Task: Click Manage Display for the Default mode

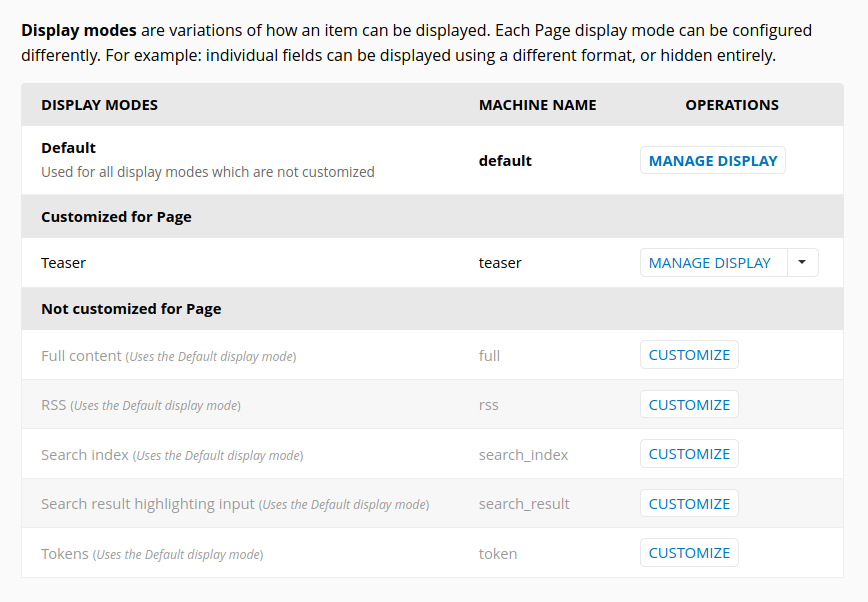Action: (x=712, y=160)
